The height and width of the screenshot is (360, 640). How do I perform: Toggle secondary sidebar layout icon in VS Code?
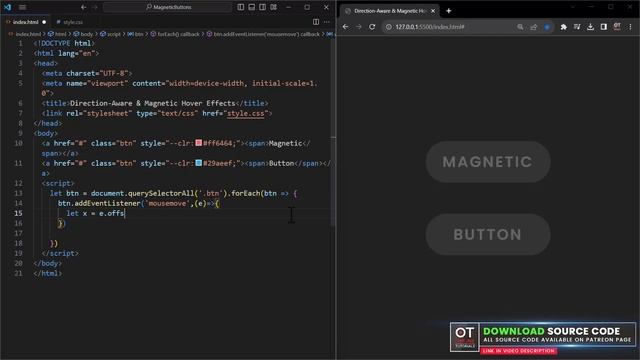[x=262, y=7]
